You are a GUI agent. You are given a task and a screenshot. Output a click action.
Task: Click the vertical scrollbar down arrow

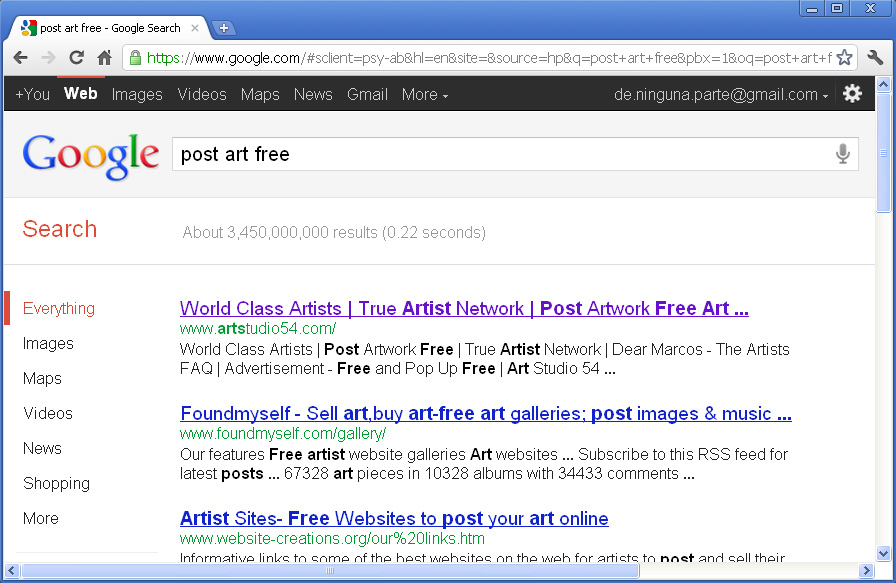[883, 553]
